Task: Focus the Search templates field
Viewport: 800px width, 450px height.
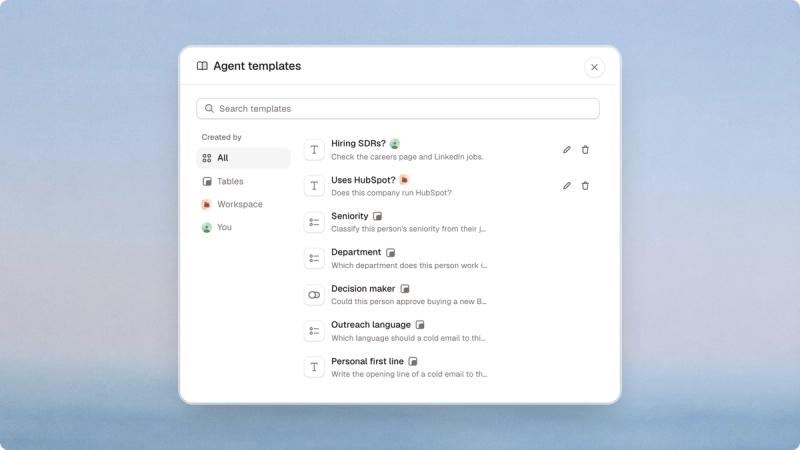Action: coord(397,109)
